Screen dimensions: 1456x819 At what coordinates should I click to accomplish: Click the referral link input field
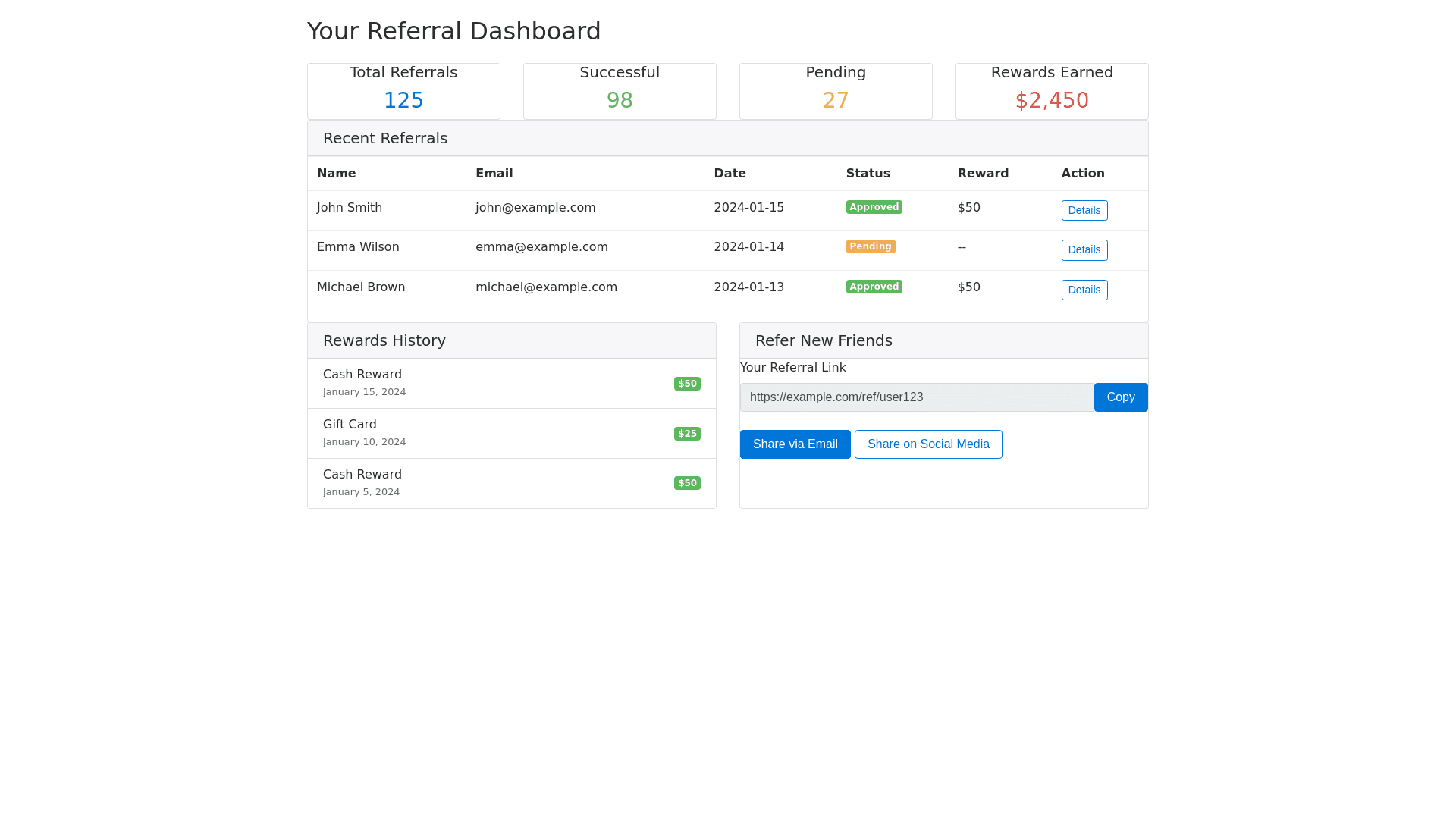[x=916, y=397]
